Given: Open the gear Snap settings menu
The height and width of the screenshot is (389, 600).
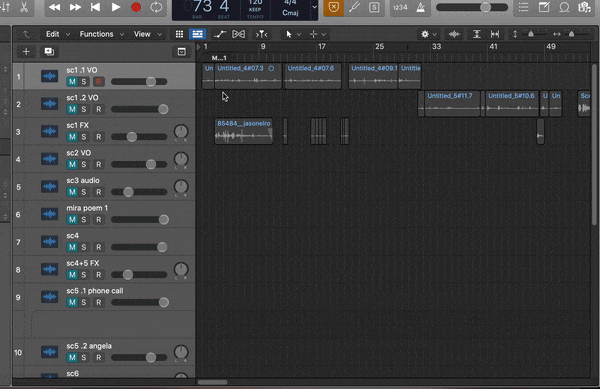Looking at the screenshot, I should point(428,34).
